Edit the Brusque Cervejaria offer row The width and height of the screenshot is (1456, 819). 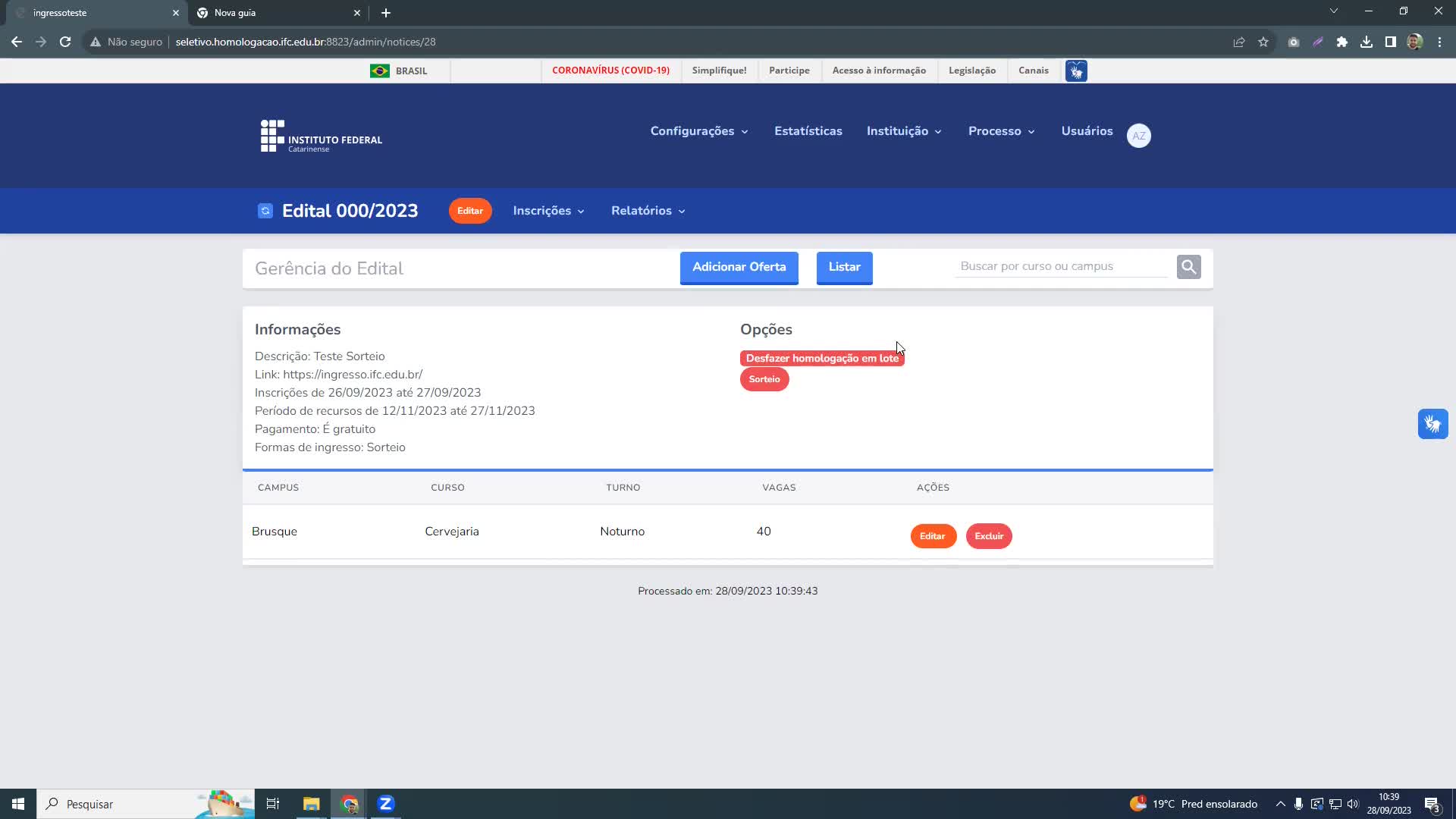pos(933,536)
